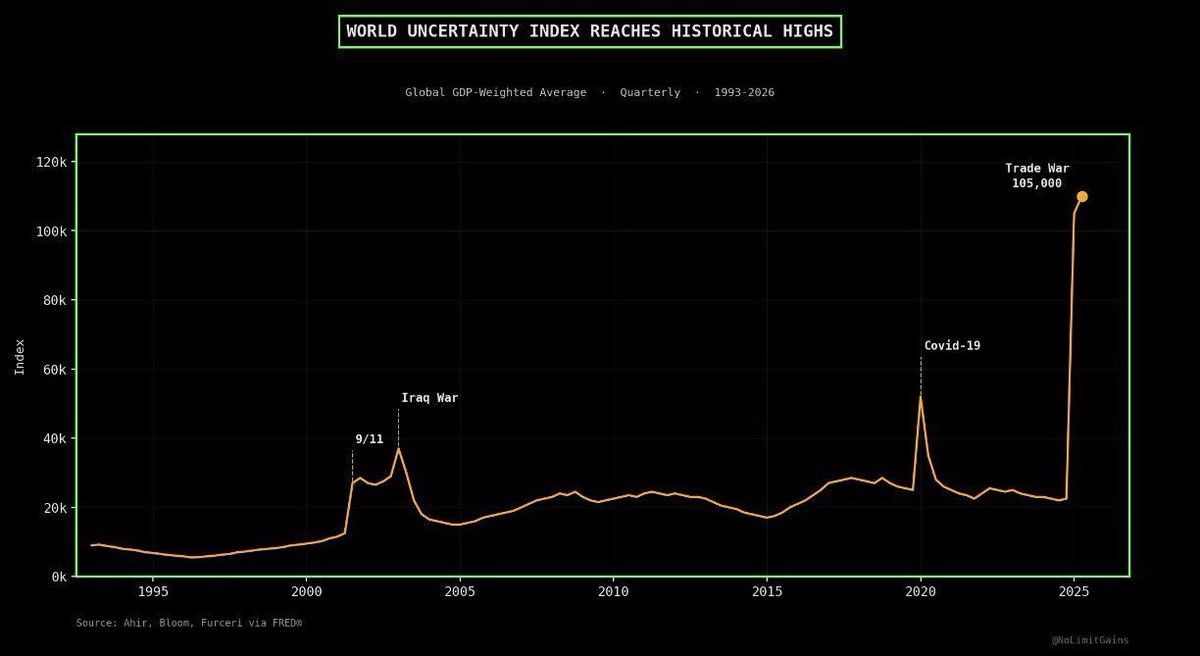This screenshot has width=1200, height=656.
Task: Click the orange Trade War data point marker
Action: 1081,197
